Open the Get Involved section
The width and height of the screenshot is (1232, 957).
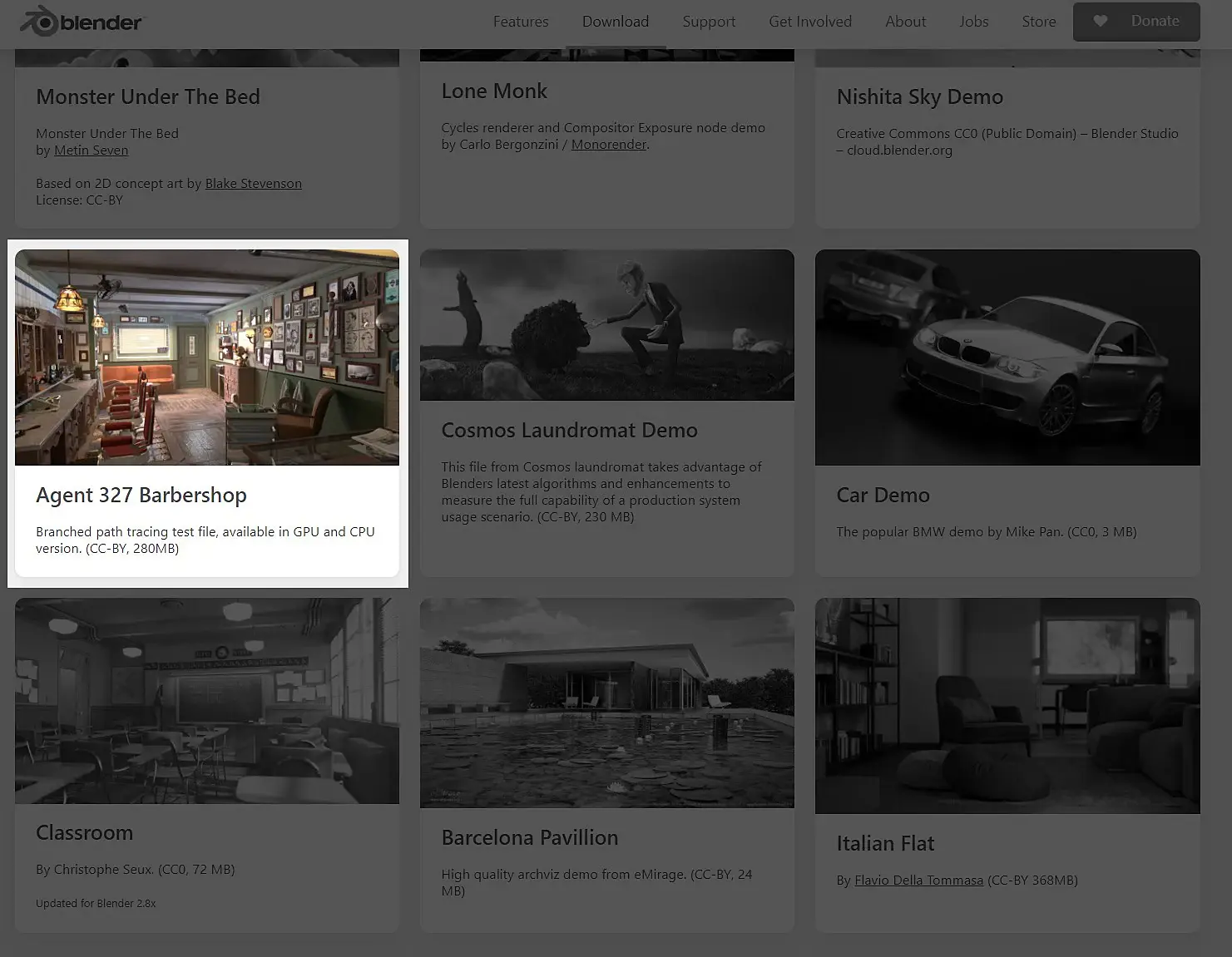click(810, 22)
